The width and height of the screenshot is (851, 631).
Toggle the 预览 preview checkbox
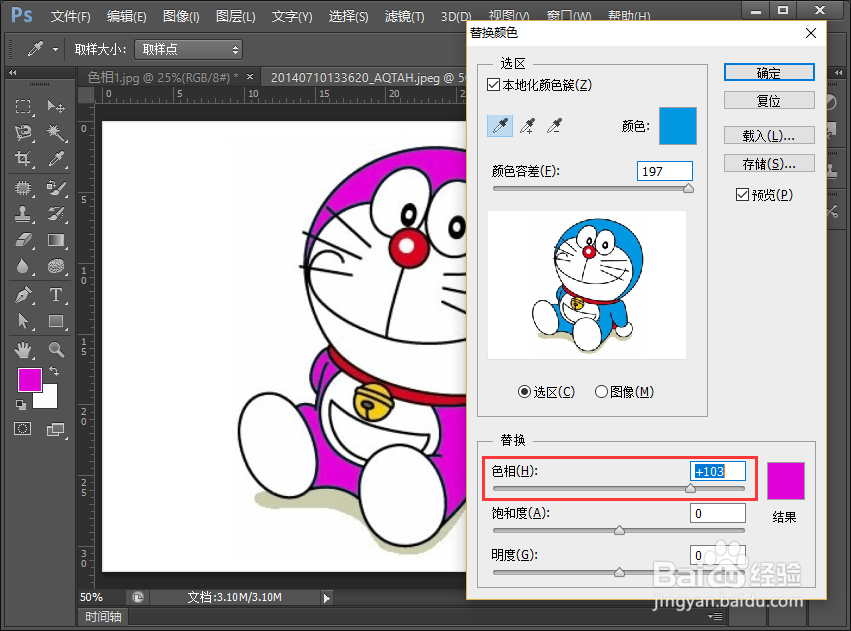tap(742, 194)
